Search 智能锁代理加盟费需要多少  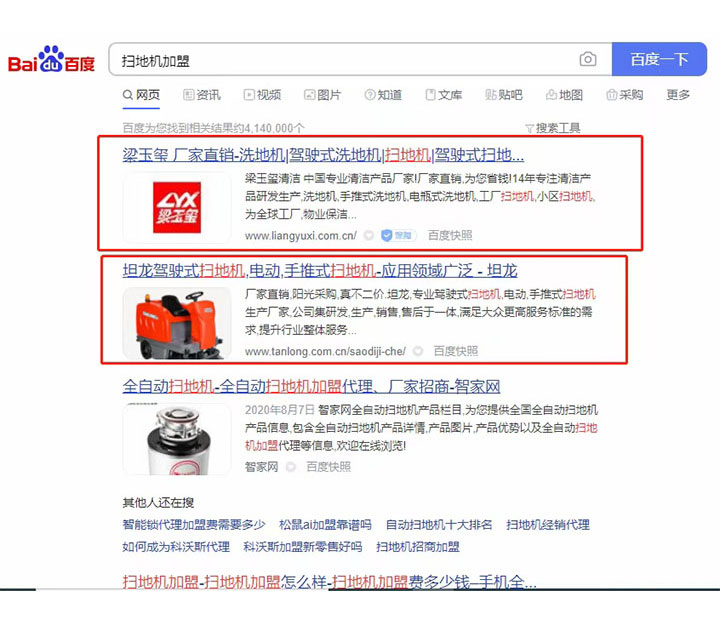194,524
